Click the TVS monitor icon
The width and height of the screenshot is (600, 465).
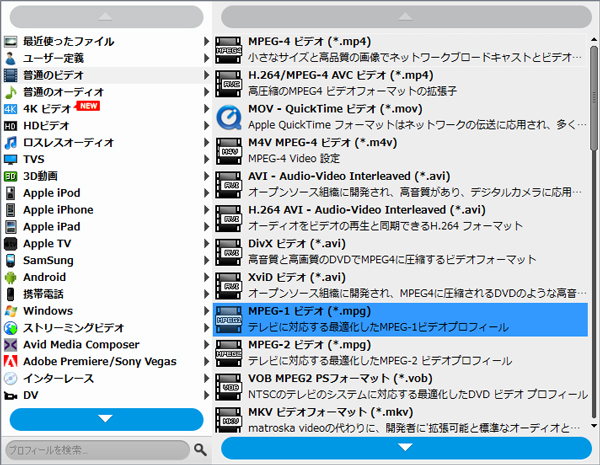point(11,159)
